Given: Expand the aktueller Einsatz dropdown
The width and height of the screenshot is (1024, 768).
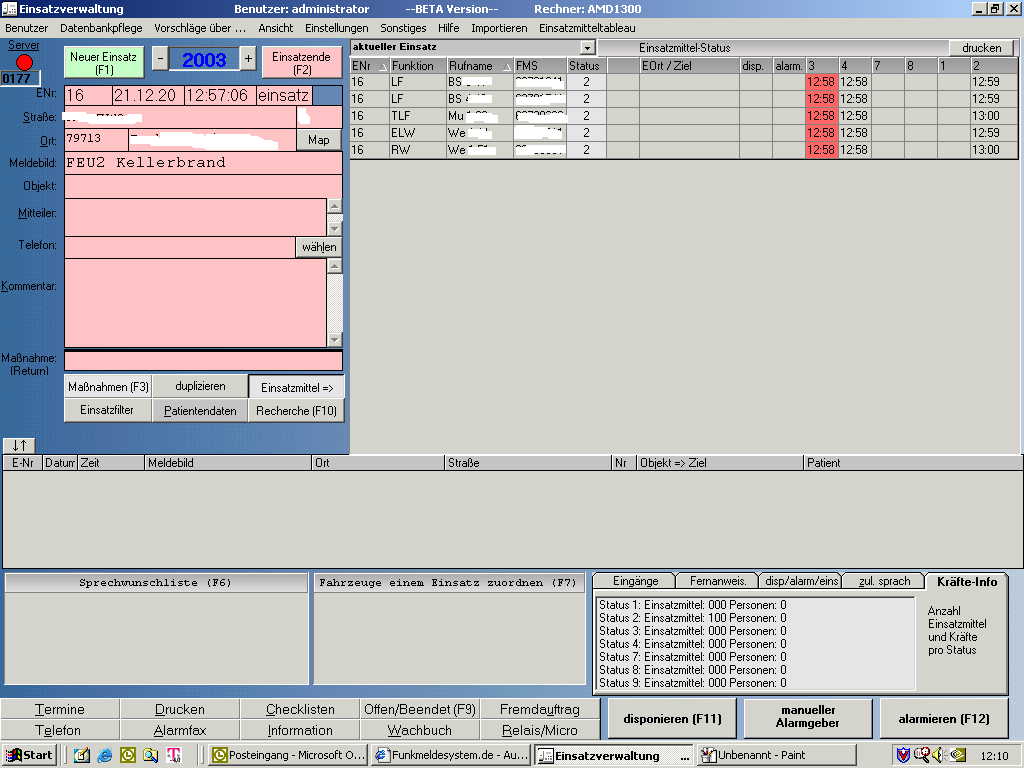Looking at the screenshot, I should tap(587, 47).
